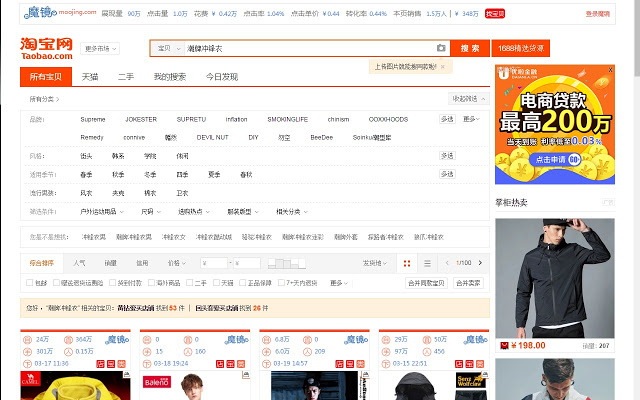Tick the 海外商品 checkbox
The width and height of the screenshot is (640, 400).
coord(151,282)
